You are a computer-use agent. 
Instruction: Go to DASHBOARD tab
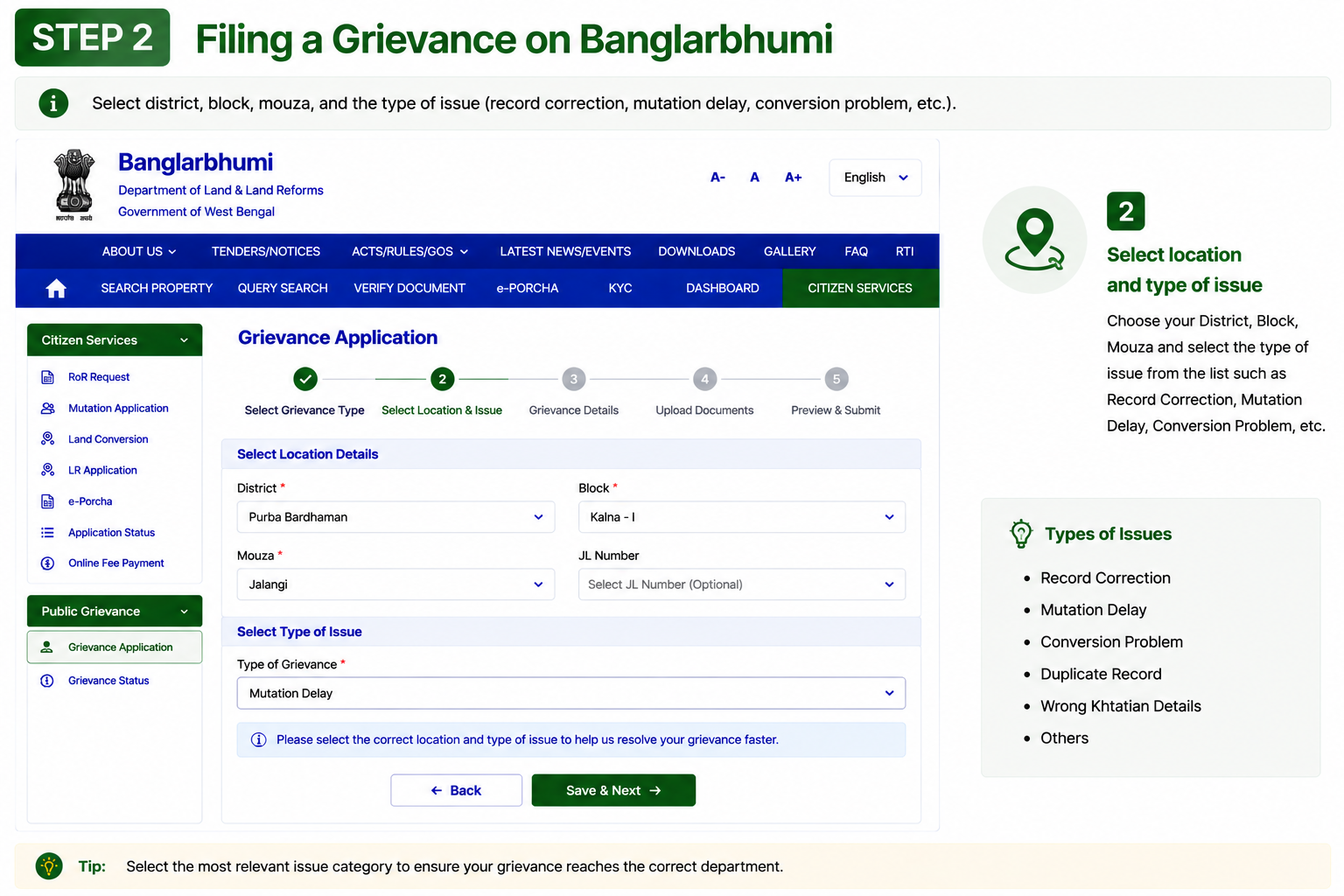pyautogui.click(x=723, y=288)
